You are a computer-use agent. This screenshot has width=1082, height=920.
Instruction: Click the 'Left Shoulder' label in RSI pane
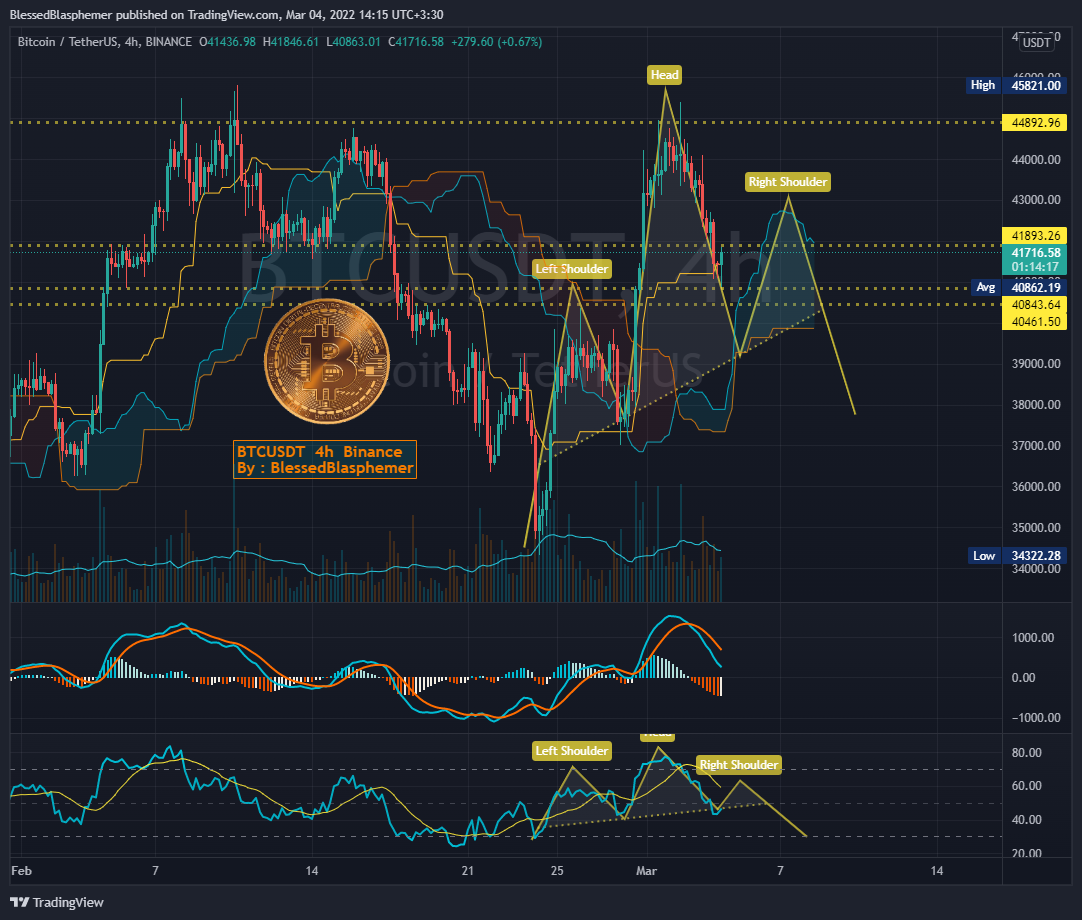(572, 750)
